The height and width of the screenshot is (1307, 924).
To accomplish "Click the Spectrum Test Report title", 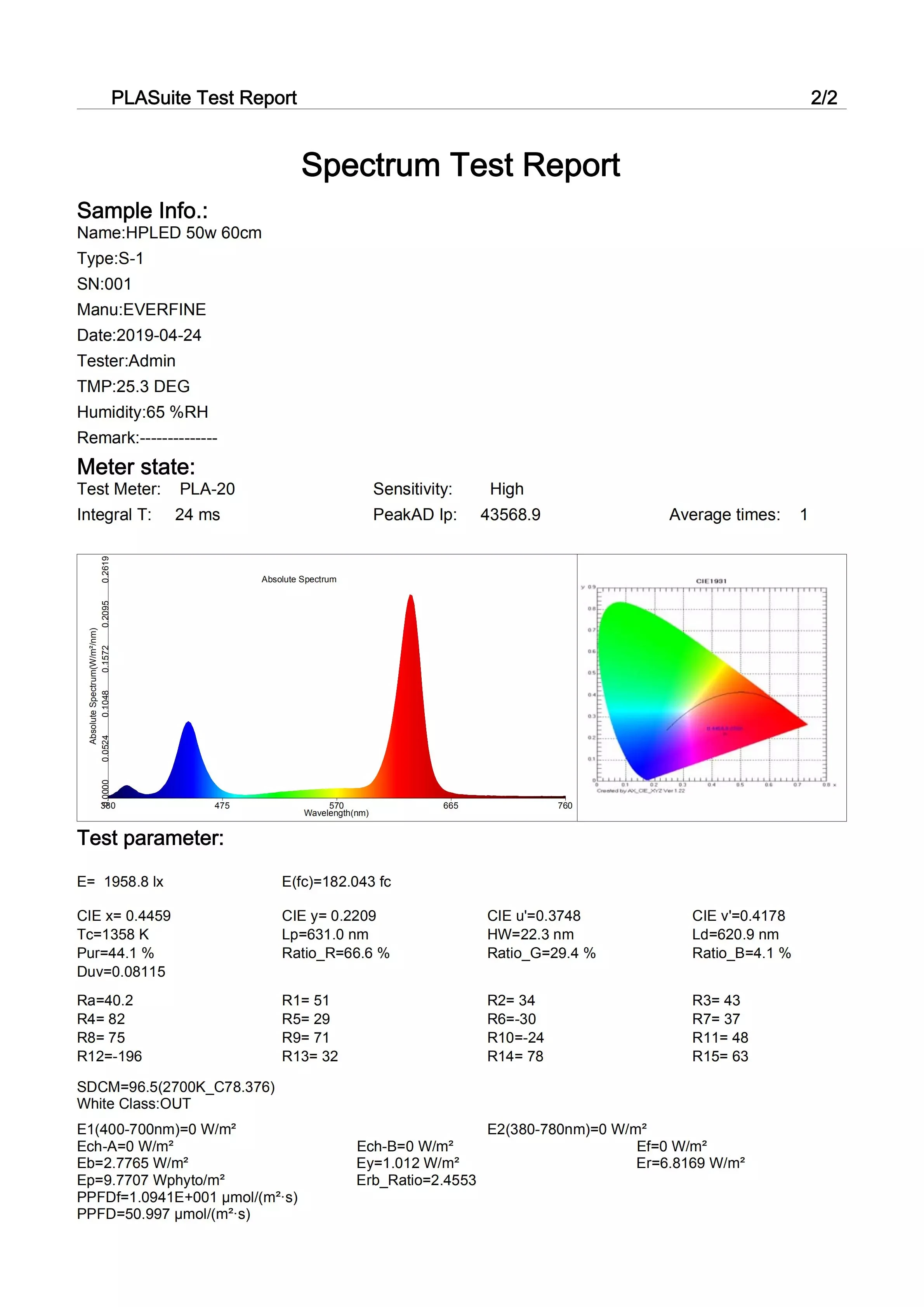I will point(460,165).
